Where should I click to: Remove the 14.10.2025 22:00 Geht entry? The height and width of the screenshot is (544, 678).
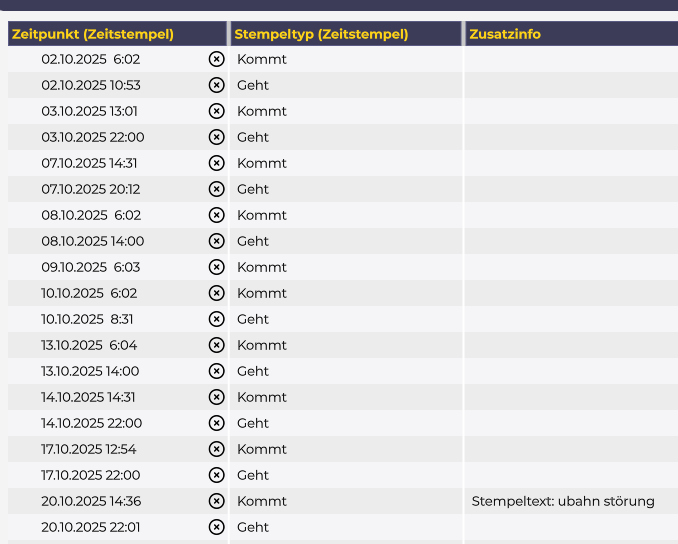(216, 423)
